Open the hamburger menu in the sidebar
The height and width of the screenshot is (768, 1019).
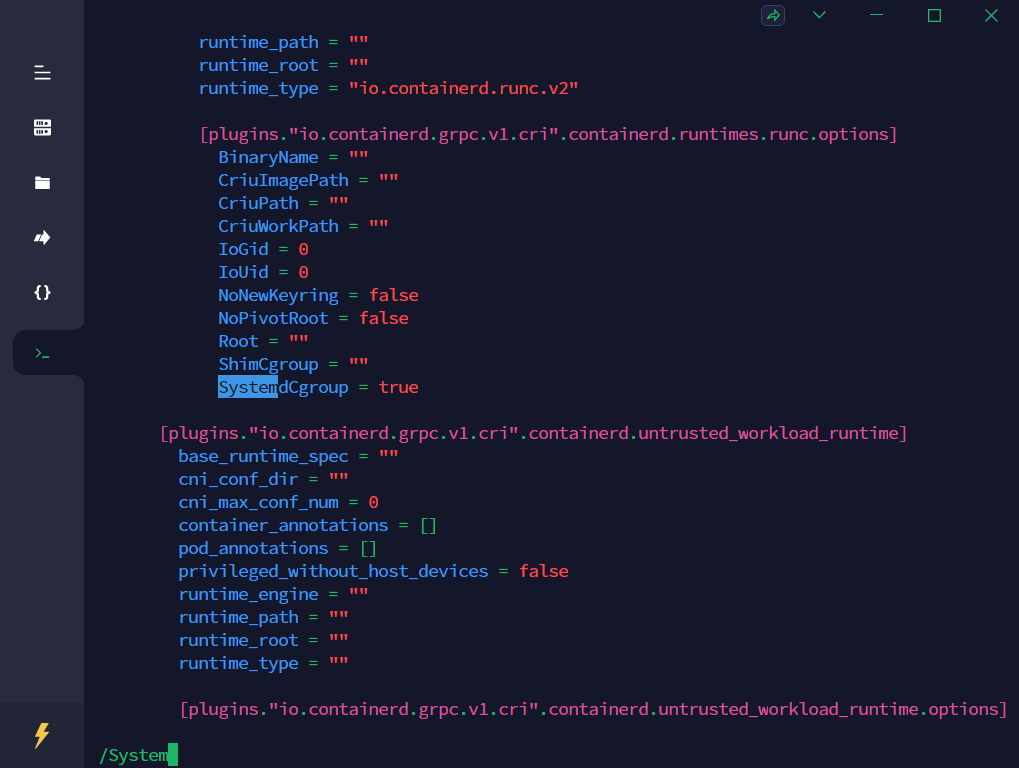tap(42, 73)
